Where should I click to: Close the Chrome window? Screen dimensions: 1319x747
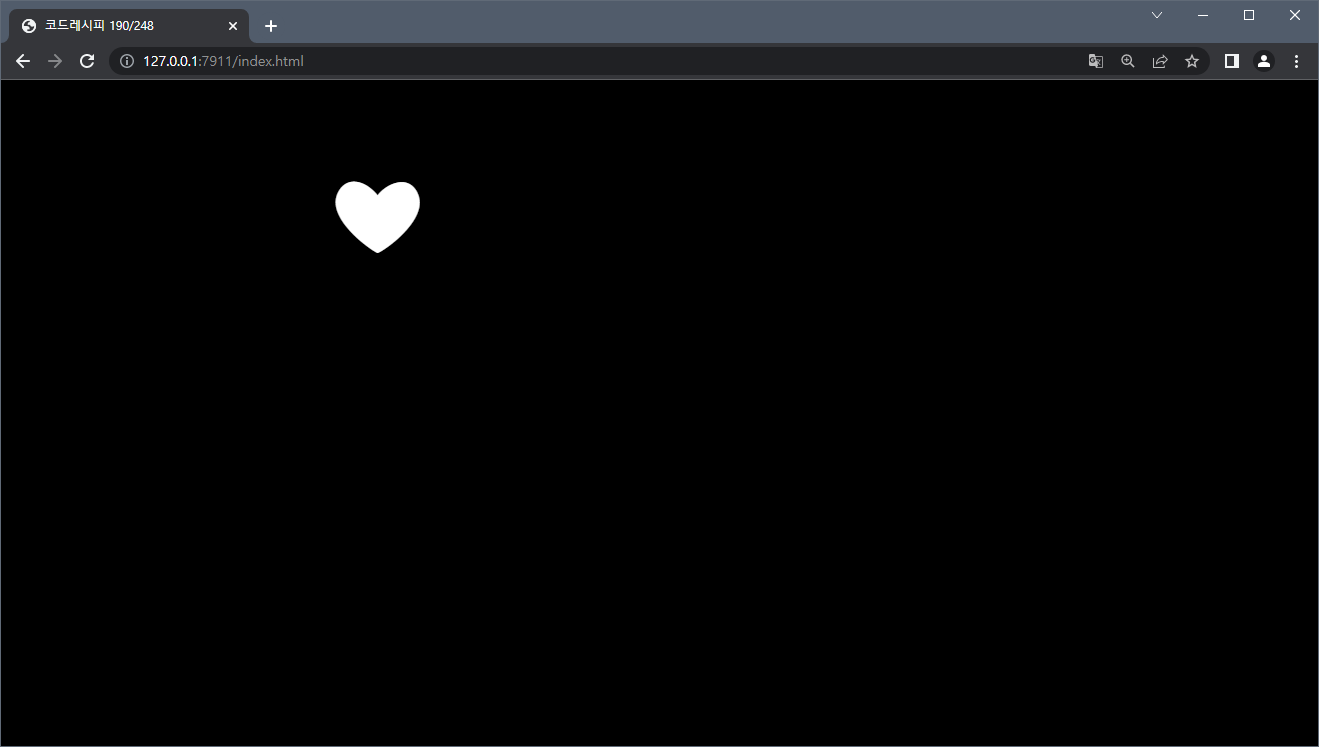[x=1295, y=15]
